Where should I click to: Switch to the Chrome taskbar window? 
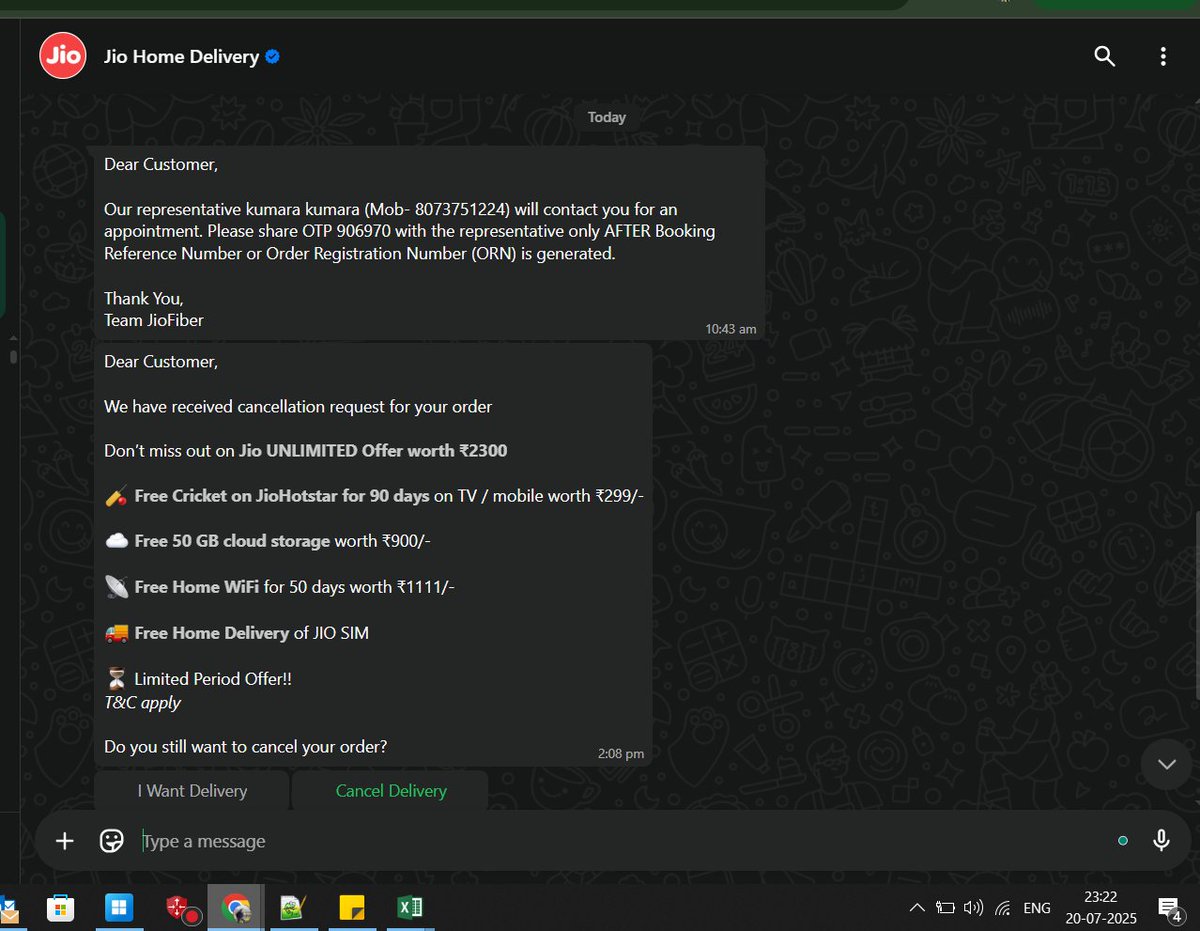236,908
